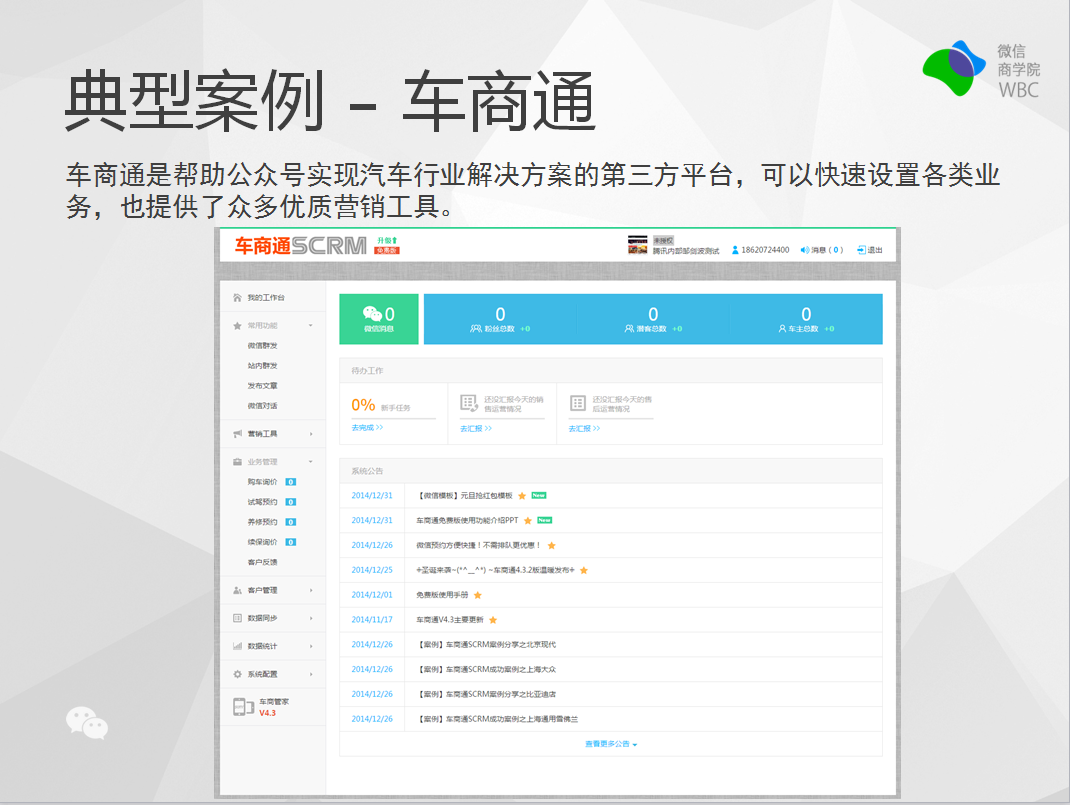The height and width of the screenshot is (805, 1070).
Task: Click the blue user icon beside 18620724400
Action: pos(735,250)
